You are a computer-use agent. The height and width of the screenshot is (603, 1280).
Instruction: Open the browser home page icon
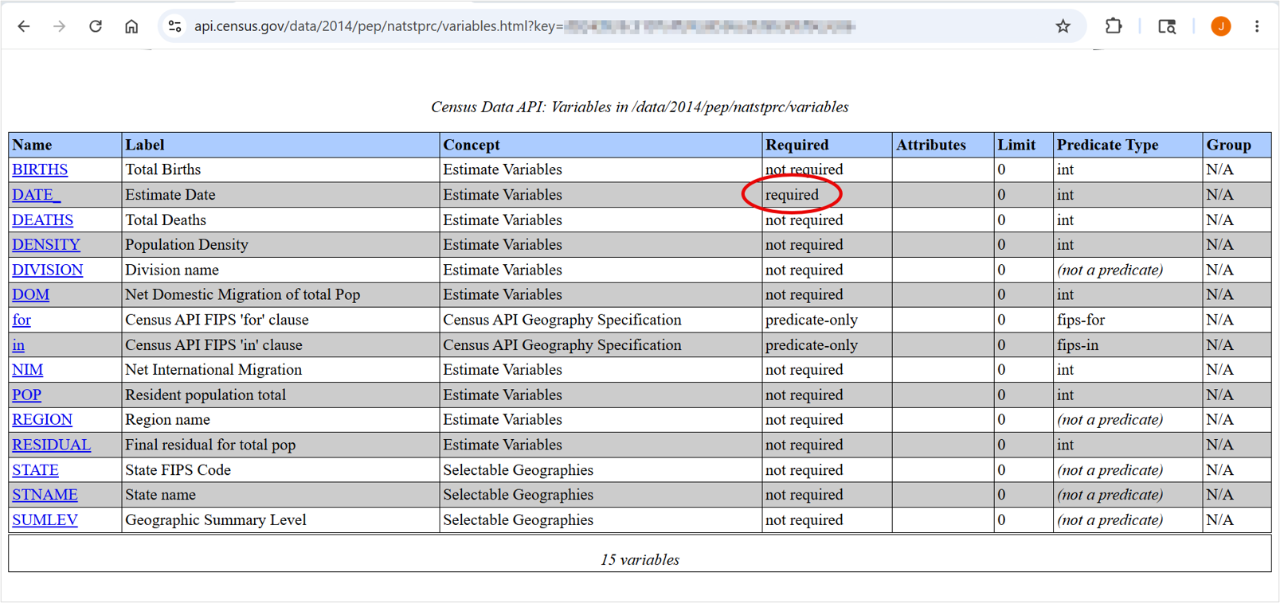pyautogui.click(x=132, y=27)
